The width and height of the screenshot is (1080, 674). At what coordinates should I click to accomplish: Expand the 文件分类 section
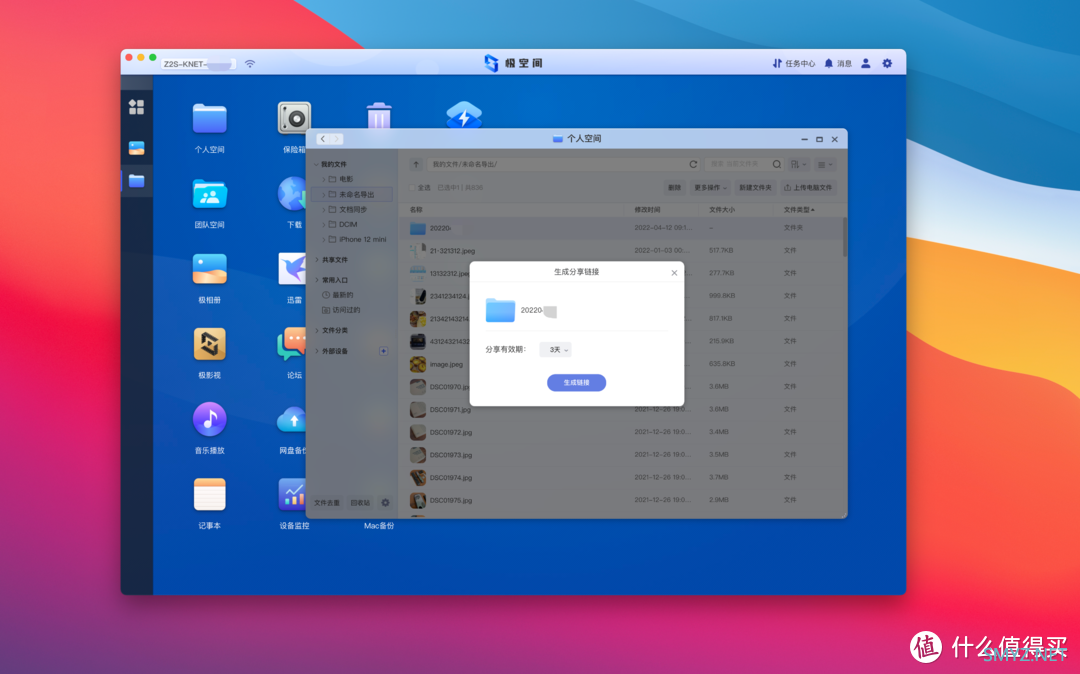tap(317, 330)
